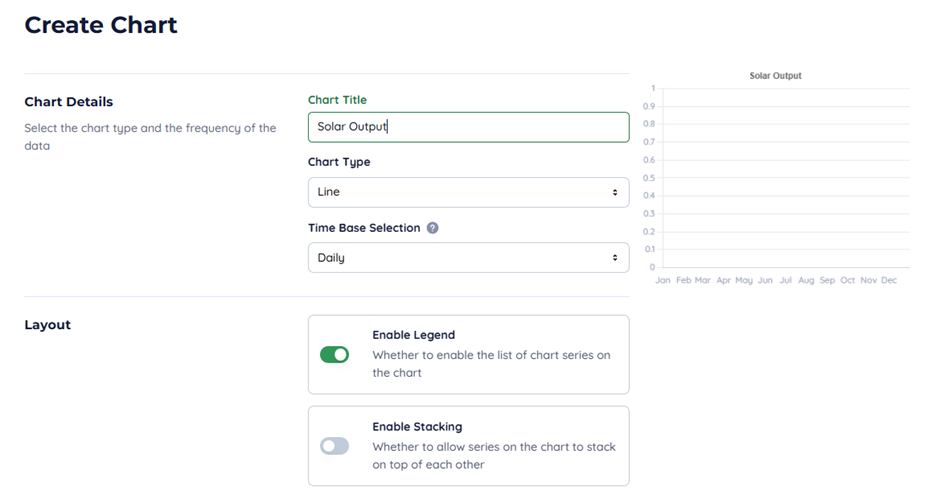The width and height of the screenshot is (940, 491).
Task: Click the Solar Output title above chart preview
Action: tap(775, 76)
